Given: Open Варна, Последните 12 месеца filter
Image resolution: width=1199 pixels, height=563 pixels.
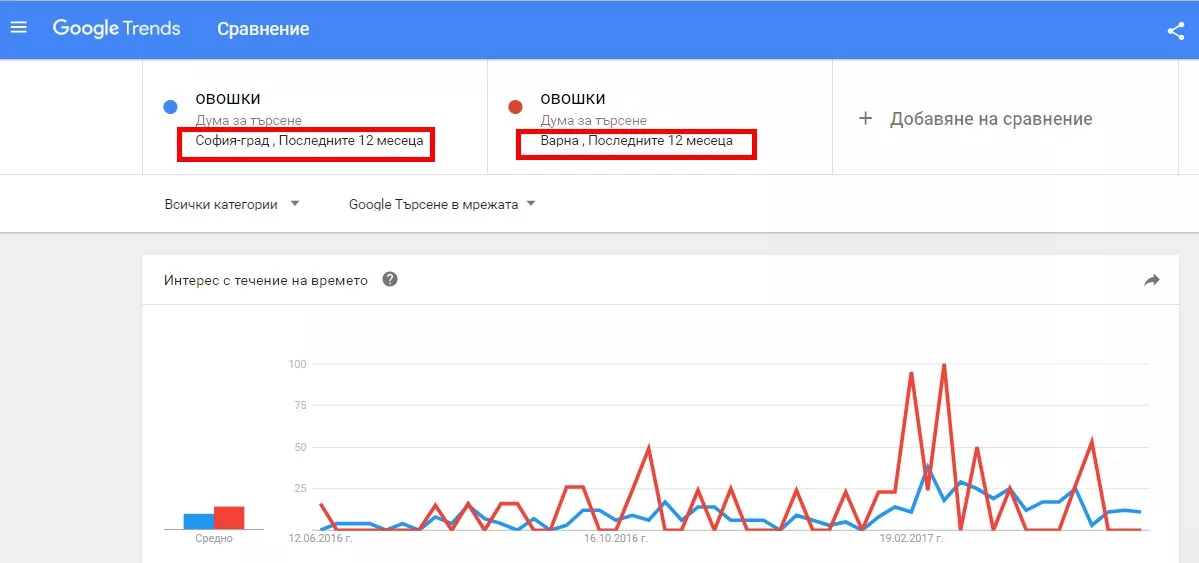Looking at the screenshot, I should [636, 142].
